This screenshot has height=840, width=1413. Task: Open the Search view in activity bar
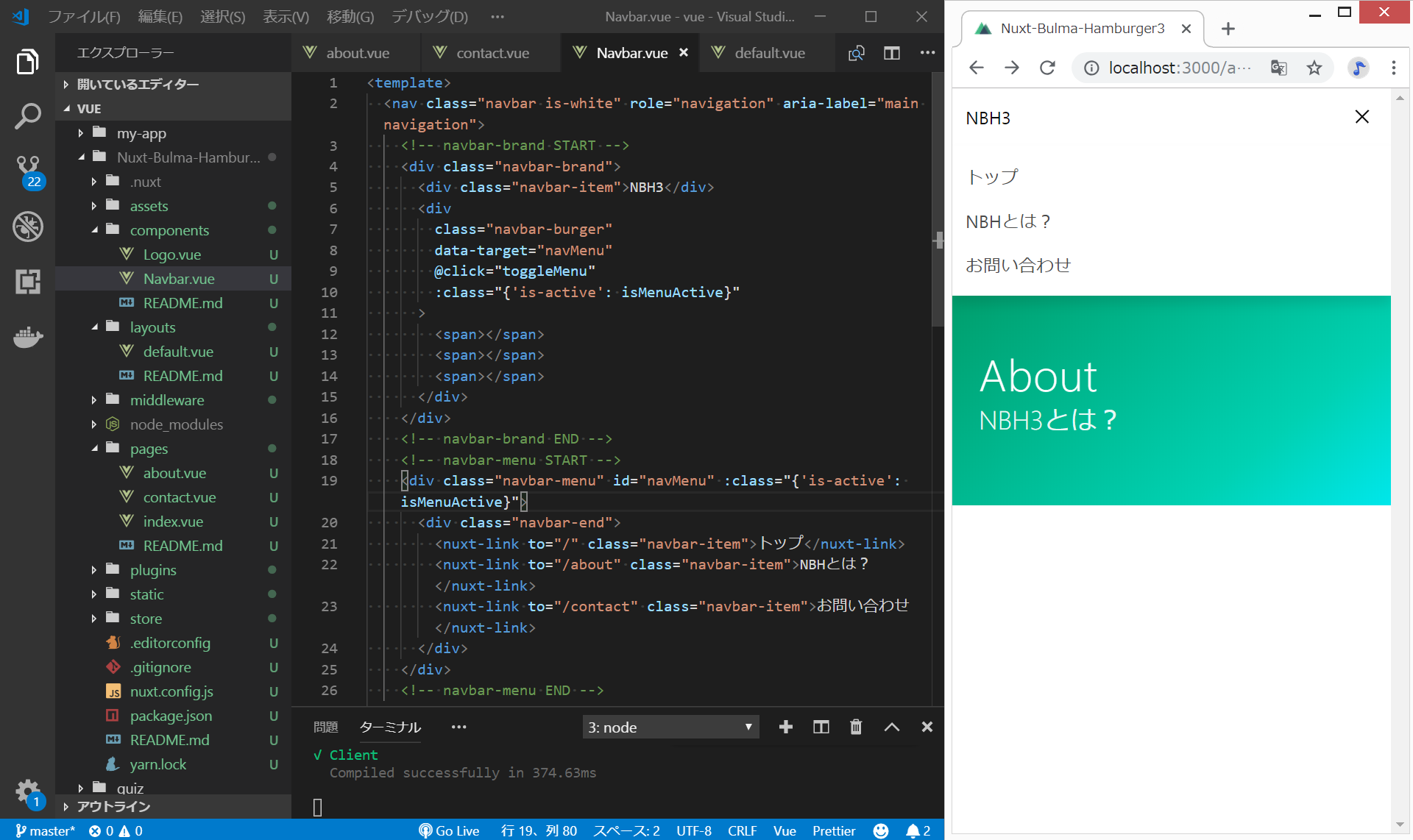(x=28, y=116)
